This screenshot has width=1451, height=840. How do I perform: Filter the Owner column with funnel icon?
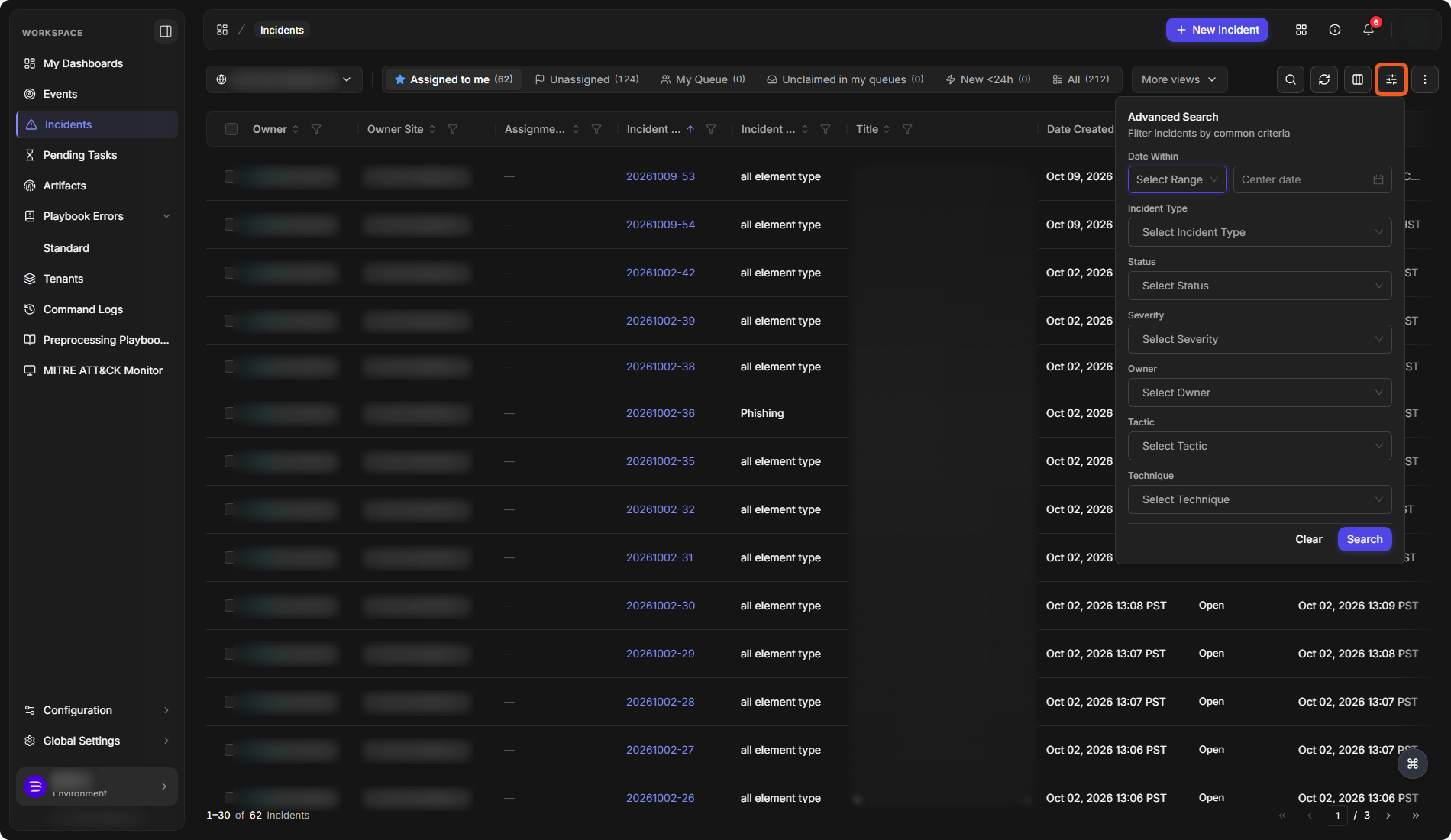pyautogui.click(x=316, y=129)
